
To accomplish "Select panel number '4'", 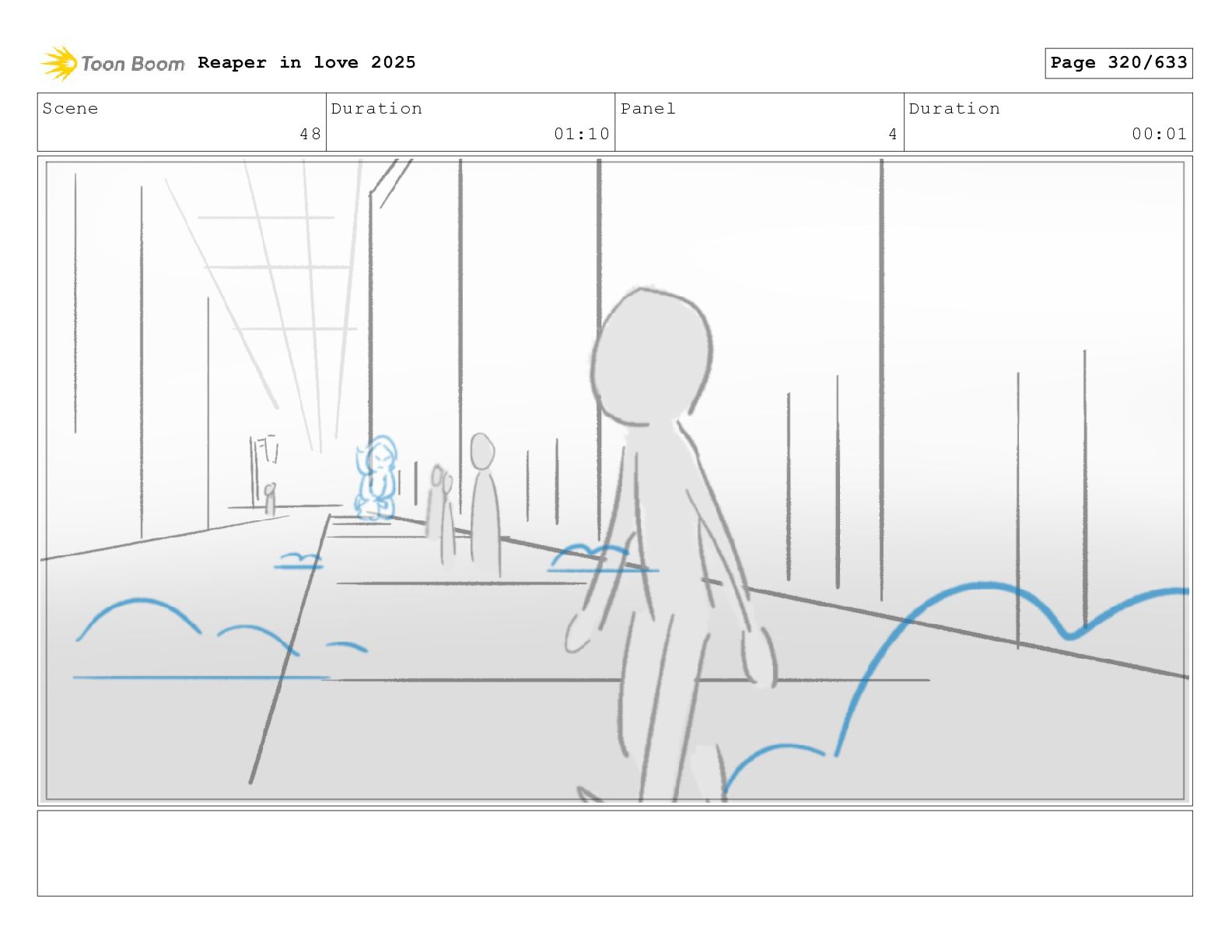I will point(893,134).
